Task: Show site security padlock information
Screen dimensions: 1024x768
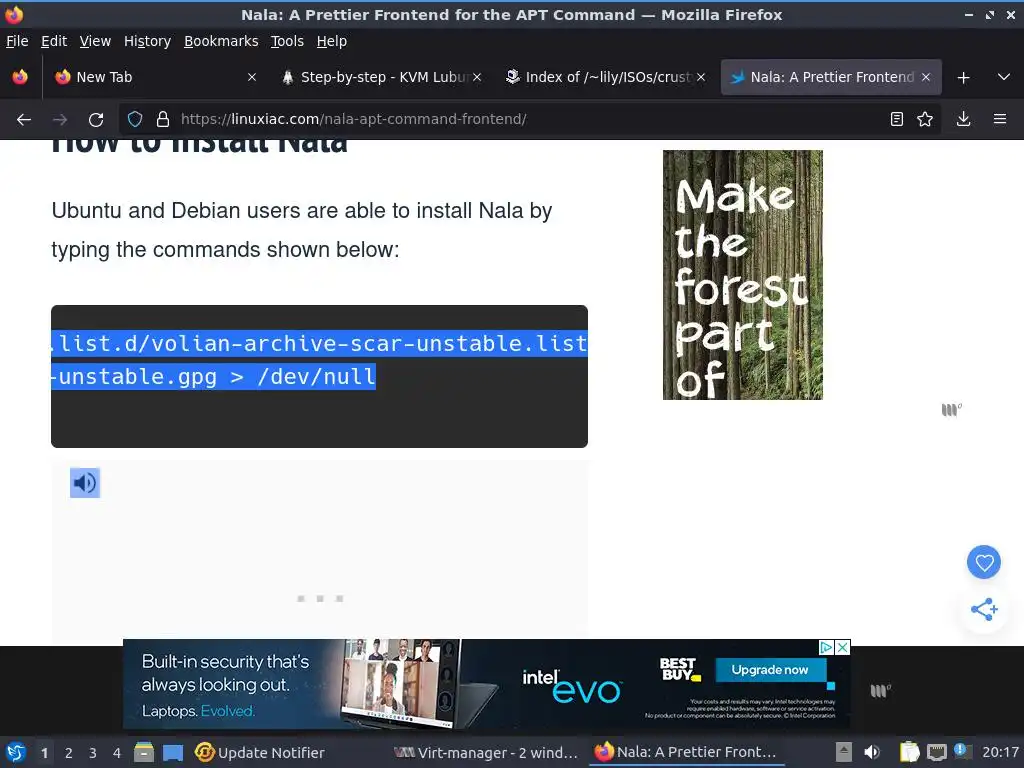Action: tap(163, 119)
